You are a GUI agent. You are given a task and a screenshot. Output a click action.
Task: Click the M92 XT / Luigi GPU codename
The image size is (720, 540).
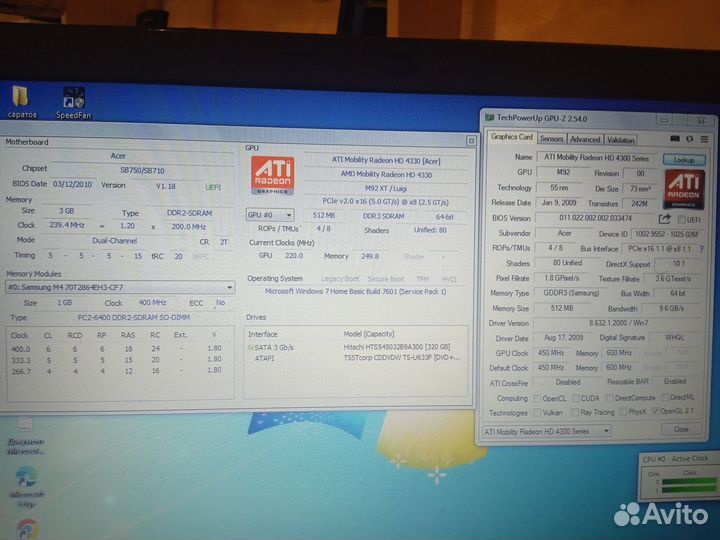(x=386, y=188)
